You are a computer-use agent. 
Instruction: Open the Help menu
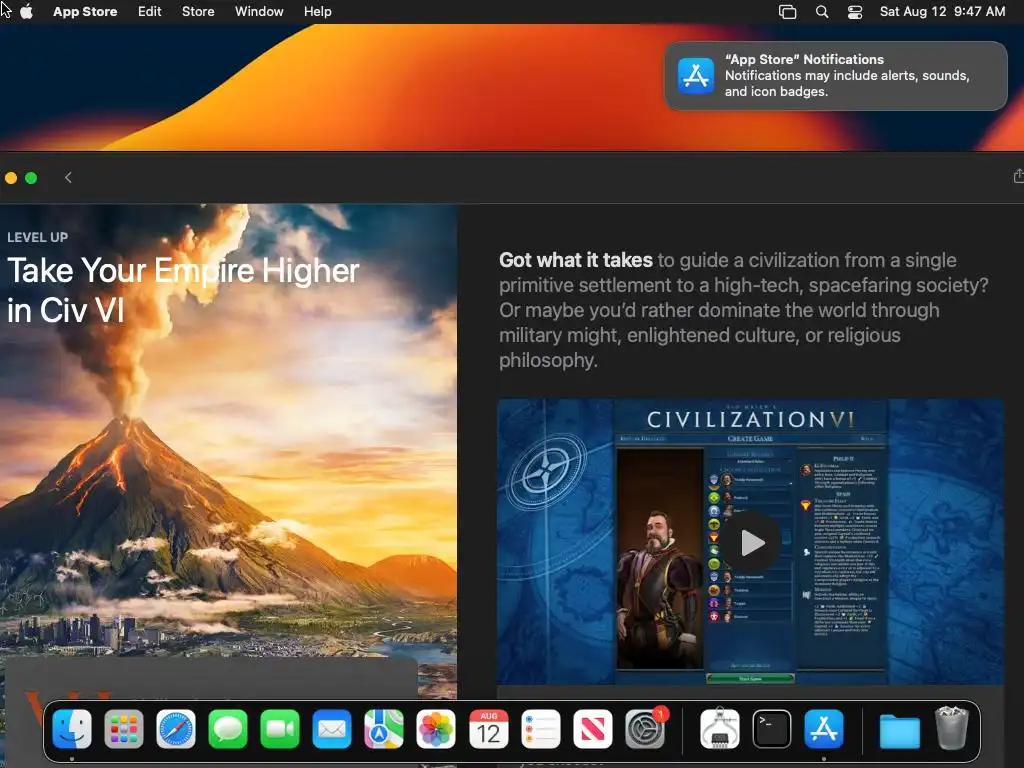point(317,12)
